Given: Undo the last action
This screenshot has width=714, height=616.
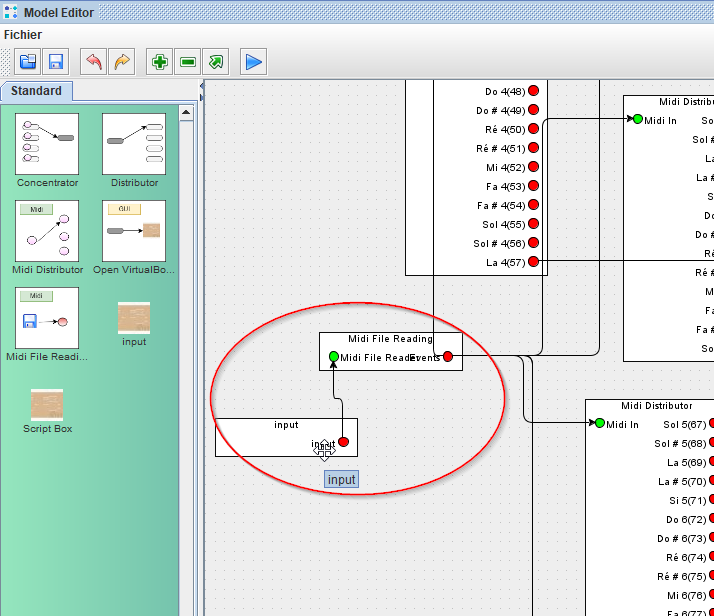Looking at the screenshot, I should pos(93,62).
